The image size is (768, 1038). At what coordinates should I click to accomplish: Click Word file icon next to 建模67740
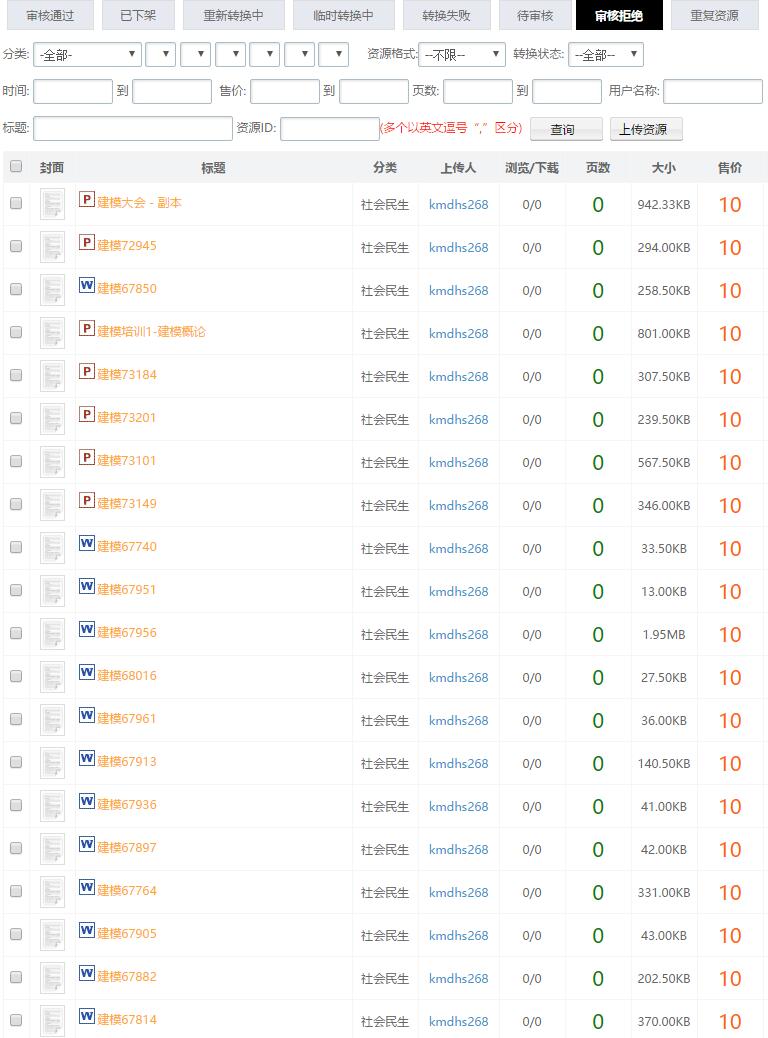(87, 544)
